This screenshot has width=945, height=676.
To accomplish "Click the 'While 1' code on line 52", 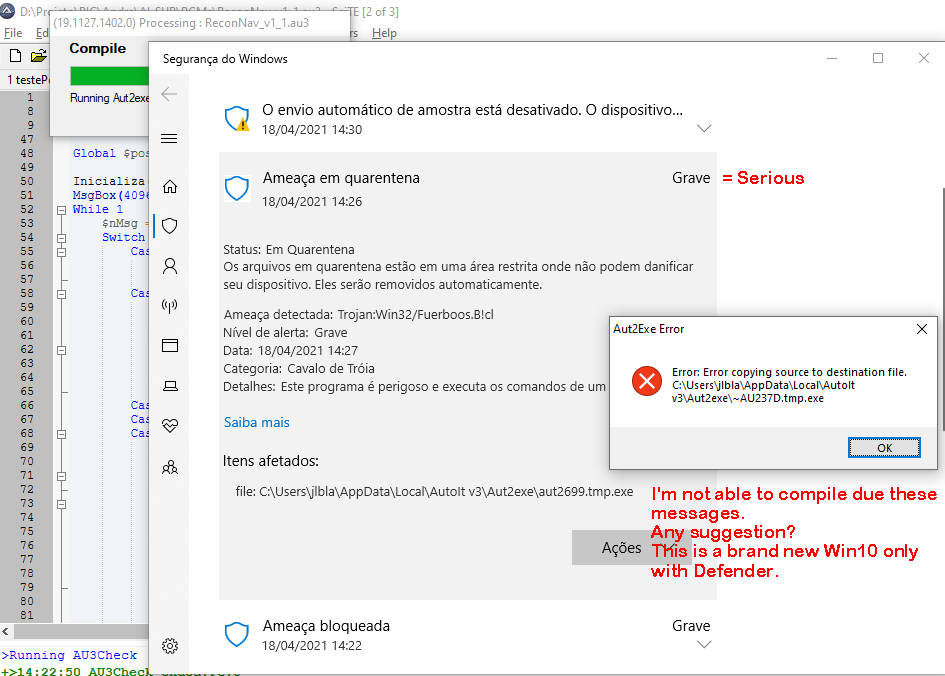I will pyautogui.click(x=98, y=210).
